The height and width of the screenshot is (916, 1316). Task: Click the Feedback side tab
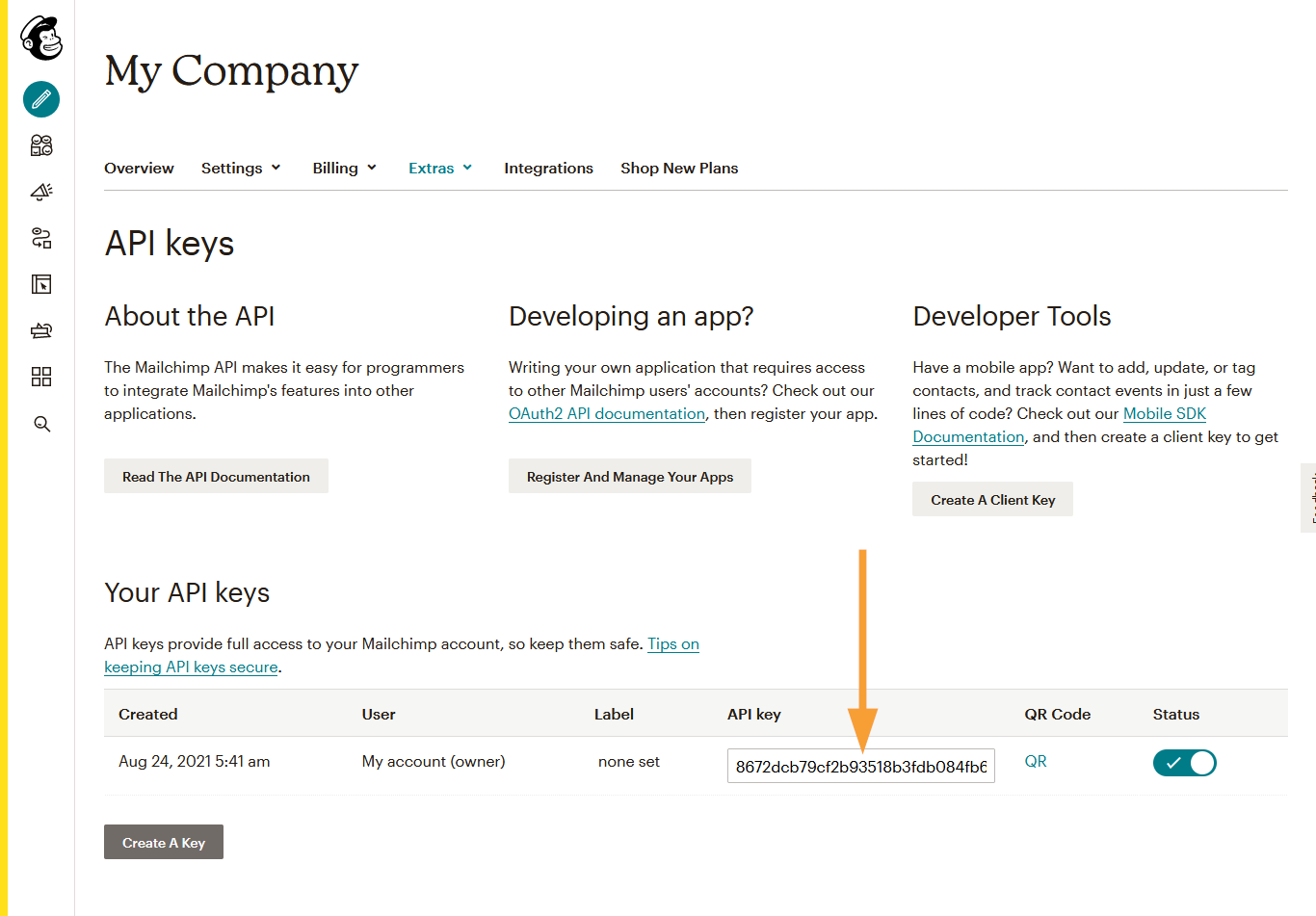[1308, 498]
